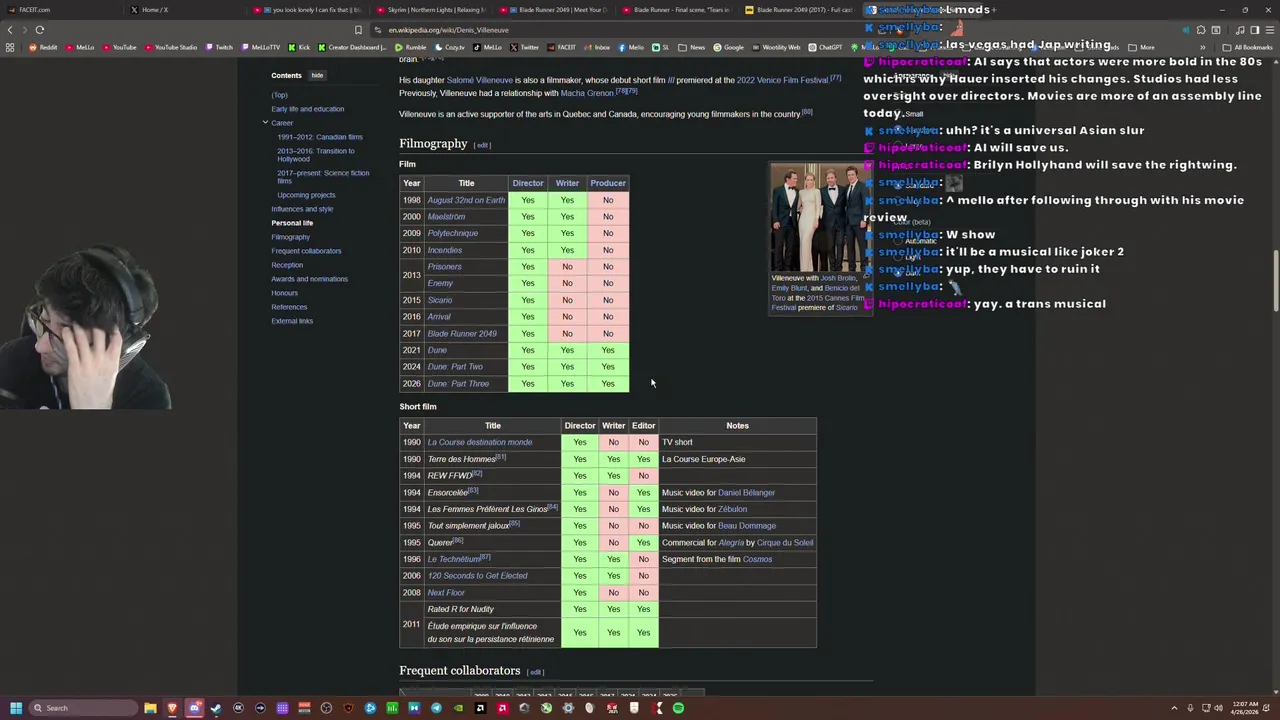Open the All Bookmarks folder
The image size is (1280, 720).
(1248, 47)
